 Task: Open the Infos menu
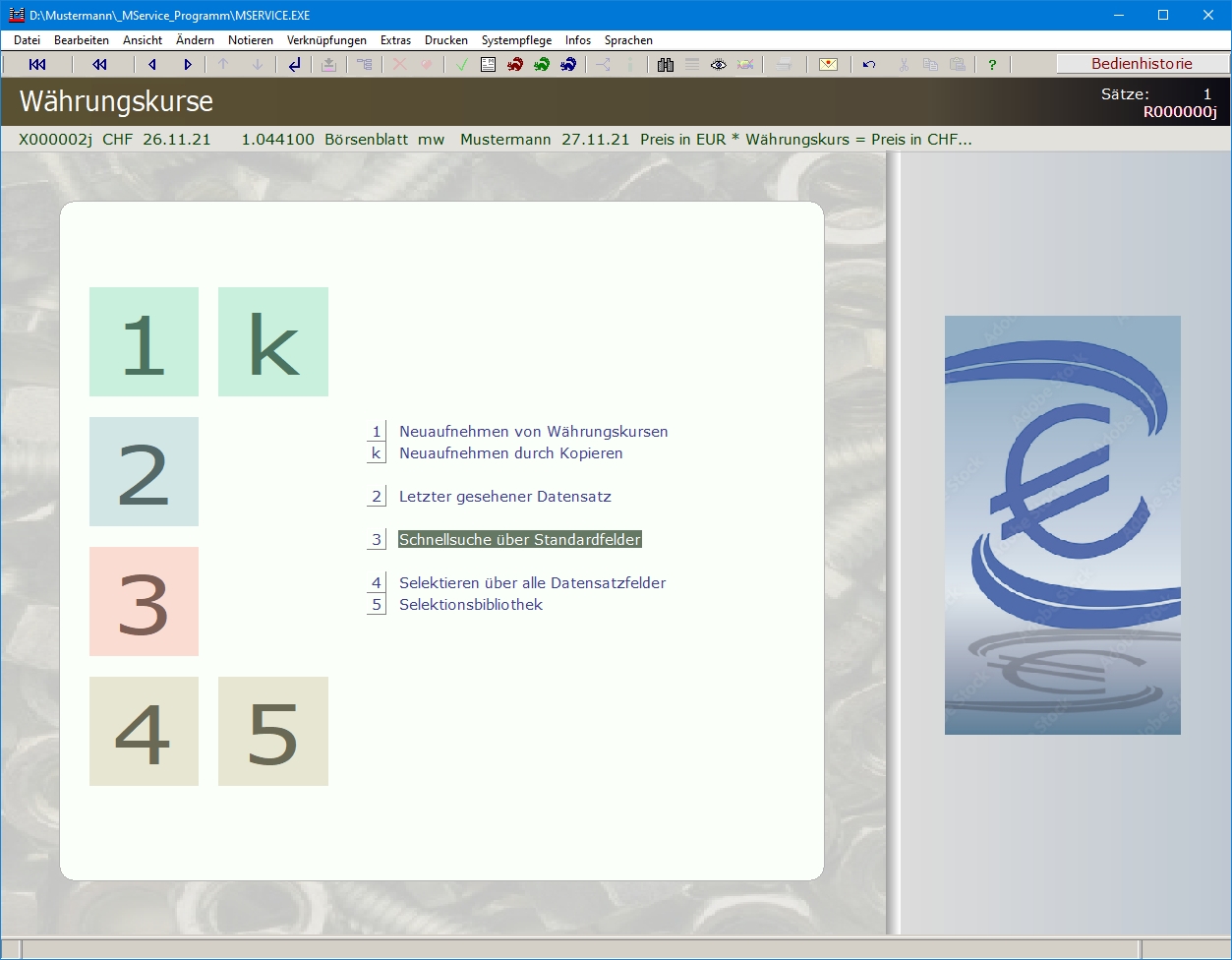578,40
